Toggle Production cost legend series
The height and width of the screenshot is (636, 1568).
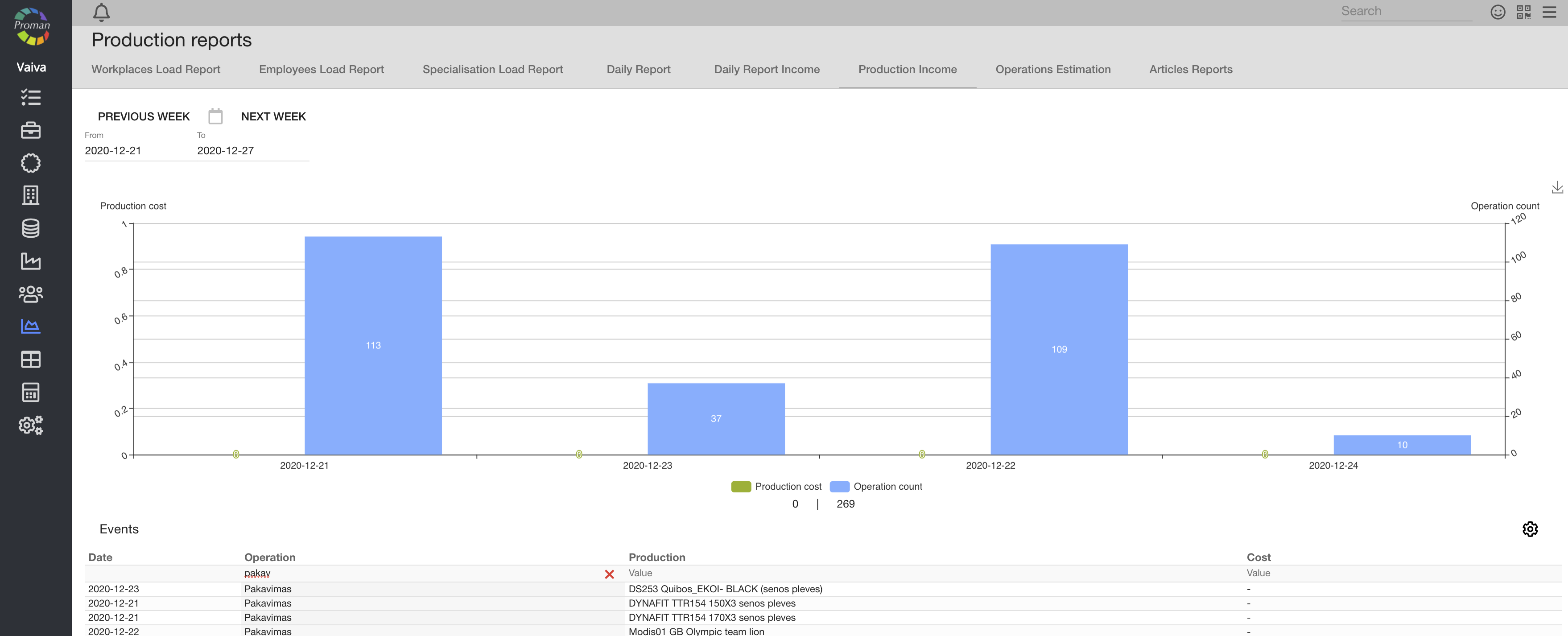tap(776, 486)
